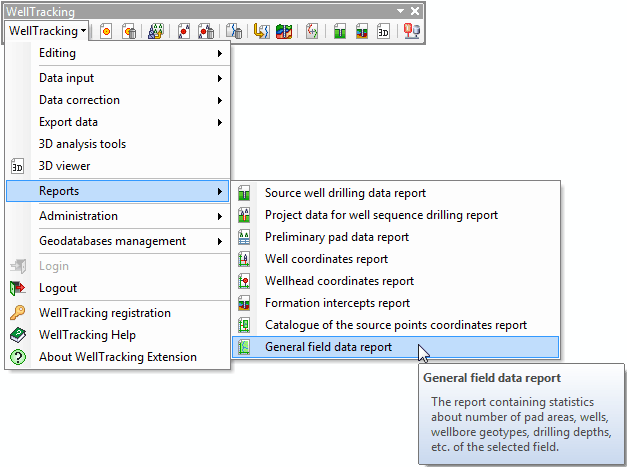
Task: Click the Project data for well sequence drilling report icon
Action: coord(244,215)
